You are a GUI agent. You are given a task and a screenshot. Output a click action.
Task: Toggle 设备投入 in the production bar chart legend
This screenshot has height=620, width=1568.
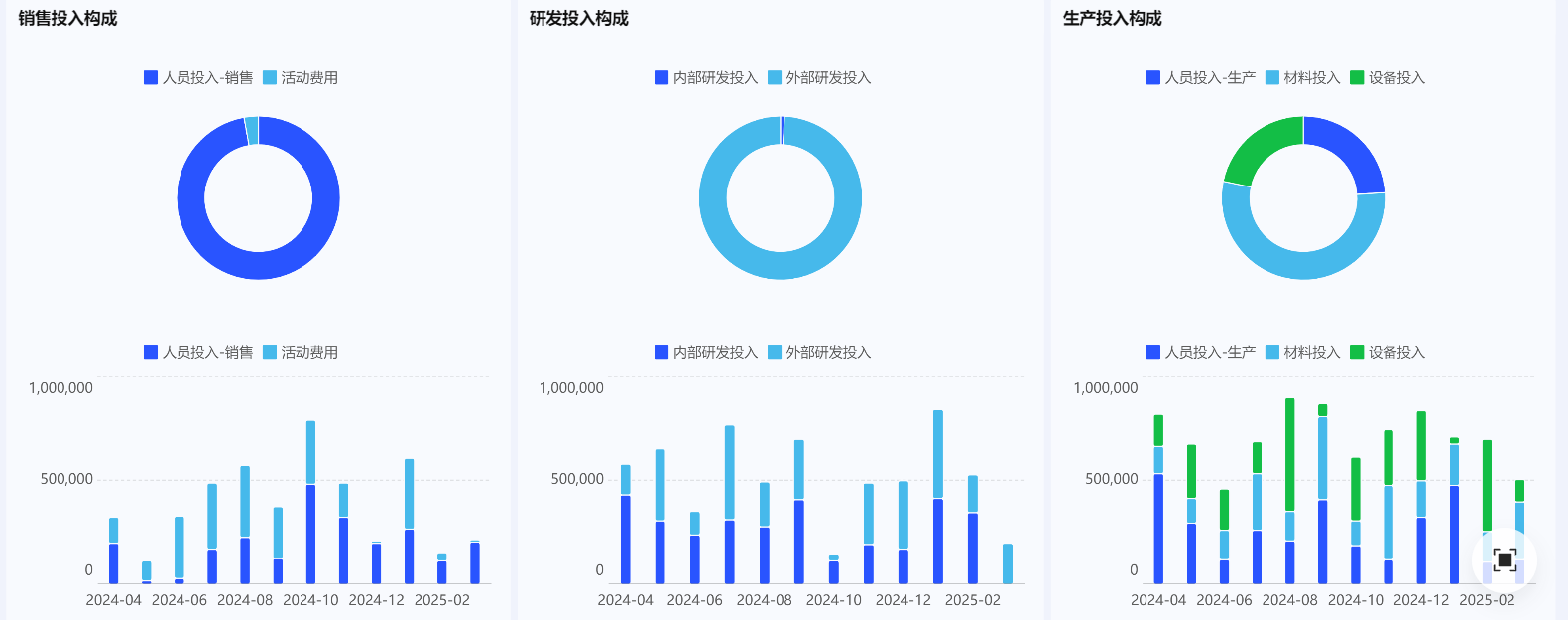1387,352
